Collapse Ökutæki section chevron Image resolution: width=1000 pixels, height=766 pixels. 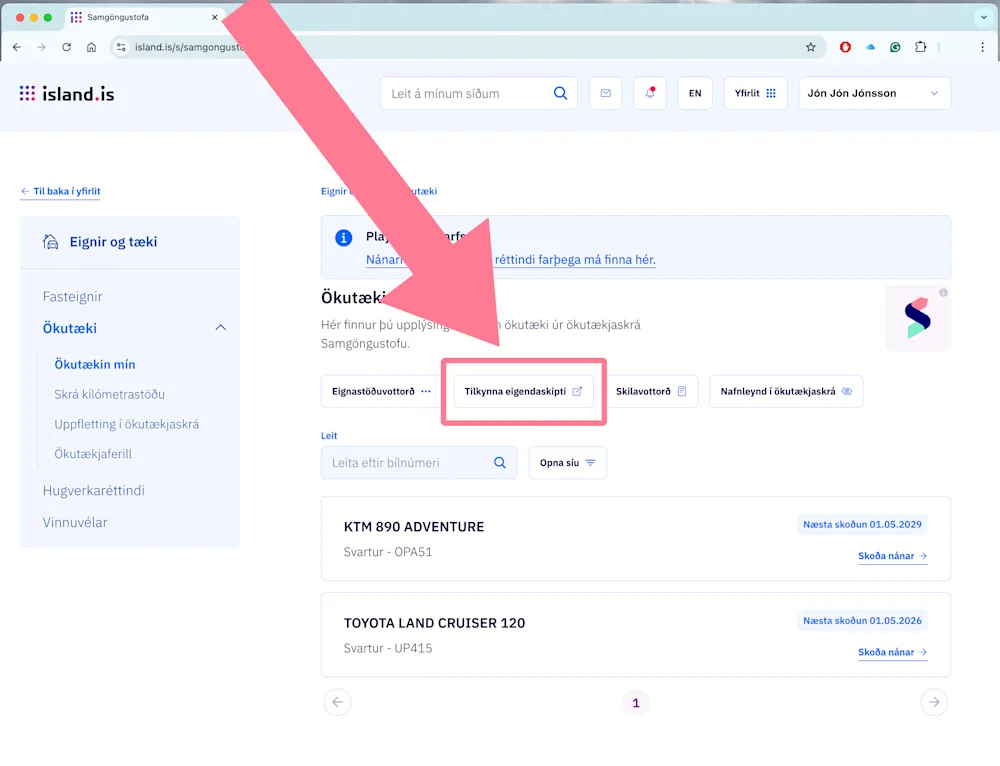tap(221, 328)
